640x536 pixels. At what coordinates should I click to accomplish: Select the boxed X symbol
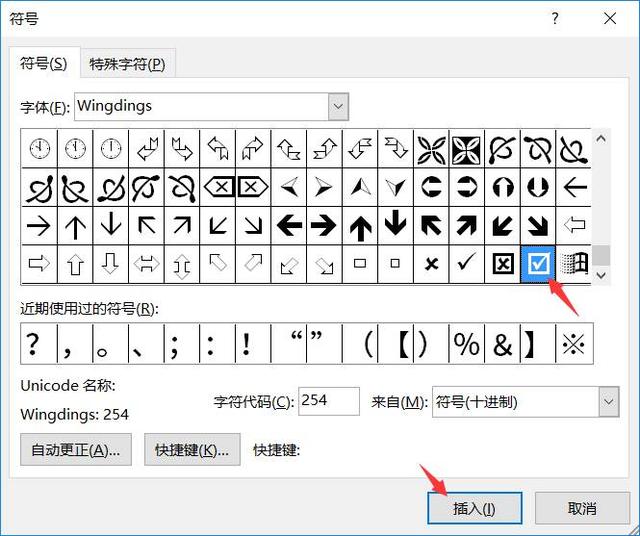pyautogui.click(x=502, y=264)
